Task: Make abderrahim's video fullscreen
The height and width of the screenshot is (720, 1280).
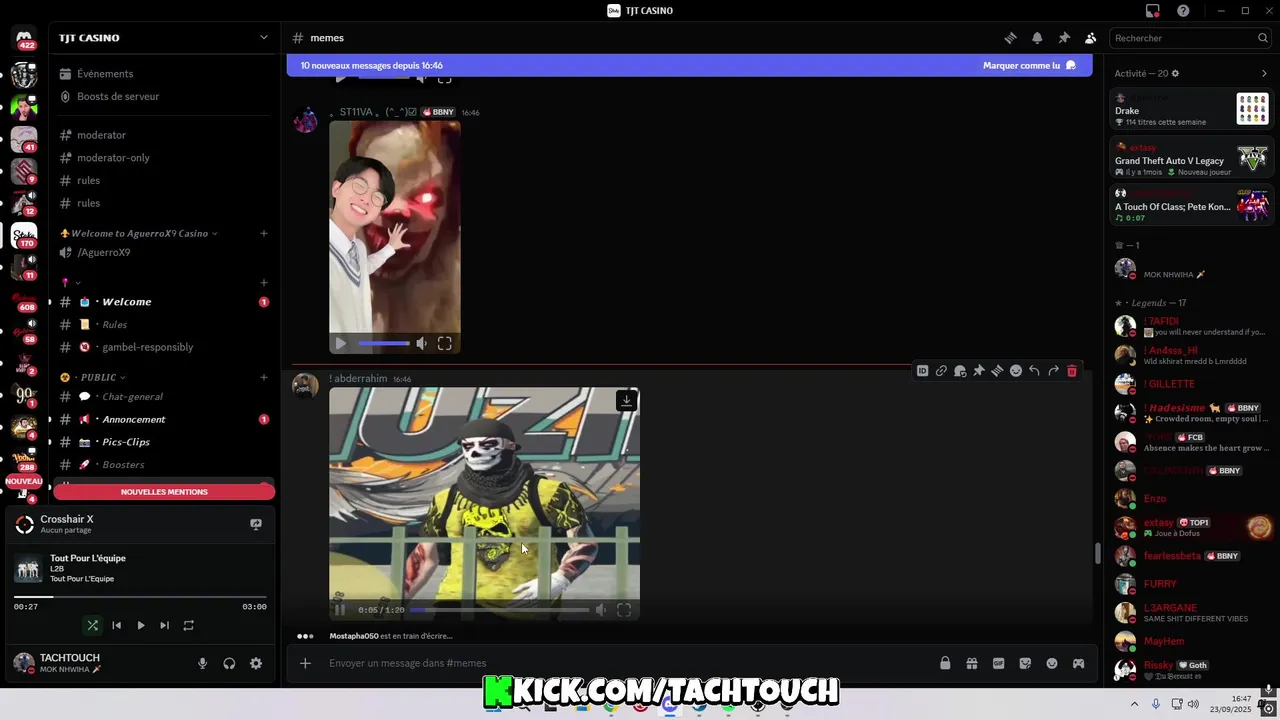Action: 624,609
